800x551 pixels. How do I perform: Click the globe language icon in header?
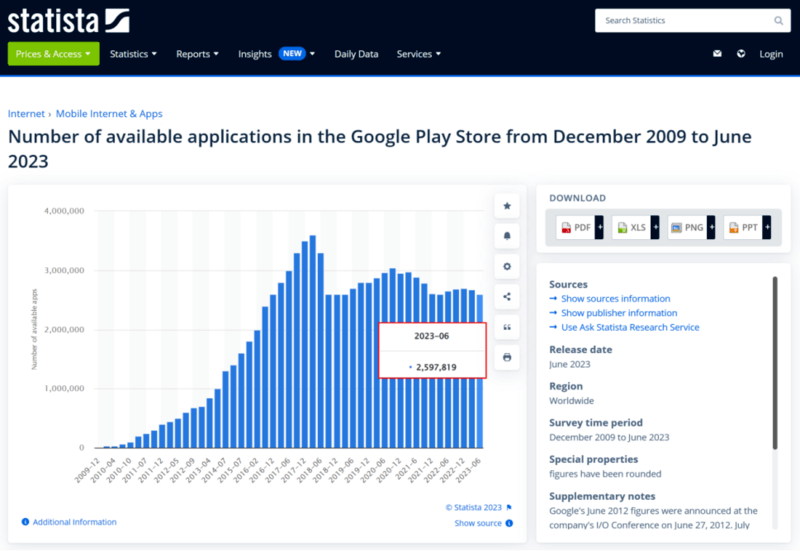[x=741, y=54]
